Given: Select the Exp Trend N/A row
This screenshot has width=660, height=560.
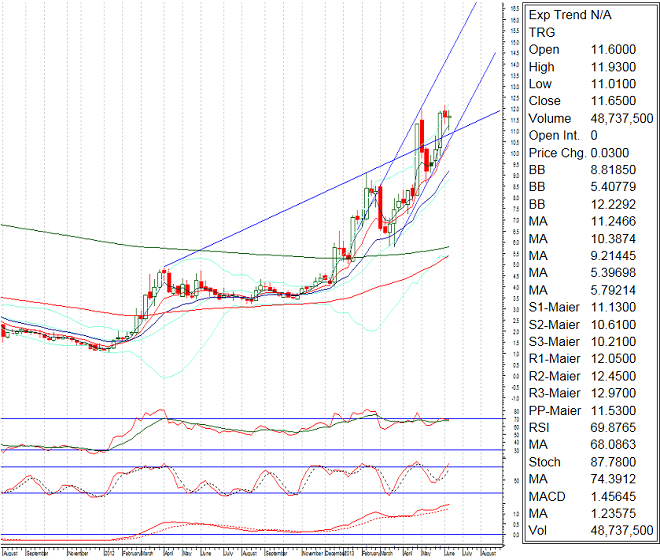Looking at the screenshot, I should pos(570,15).
